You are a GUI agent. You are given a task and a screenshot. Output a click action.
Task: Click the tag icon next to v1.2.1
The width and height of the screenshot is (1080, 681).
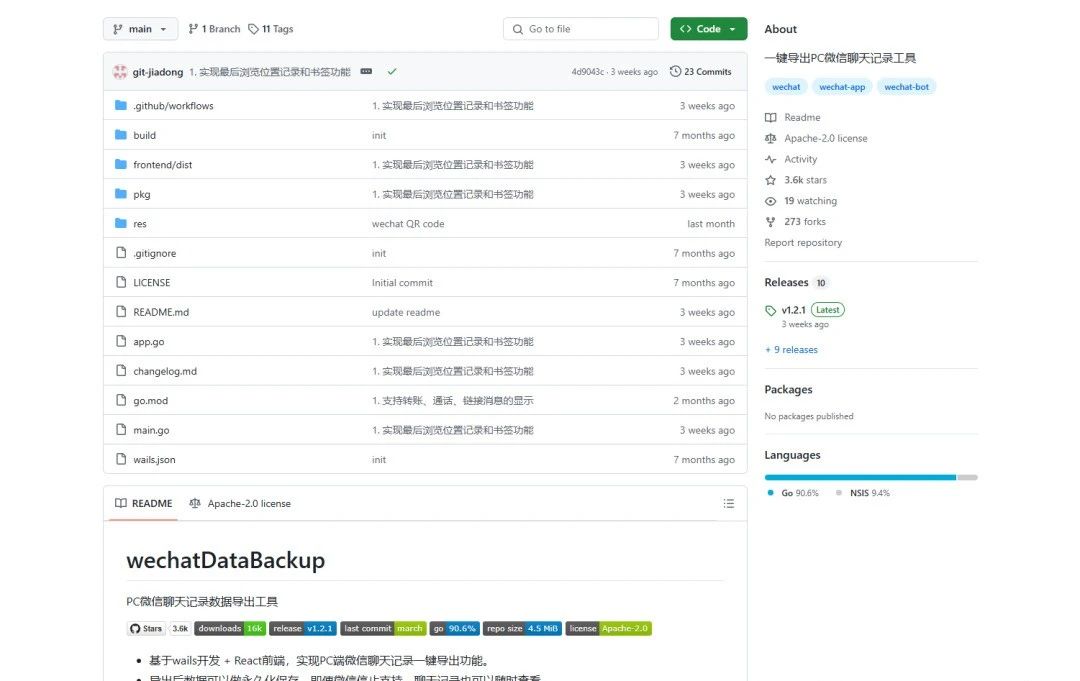pyautogui.click(x=771, y=311)
